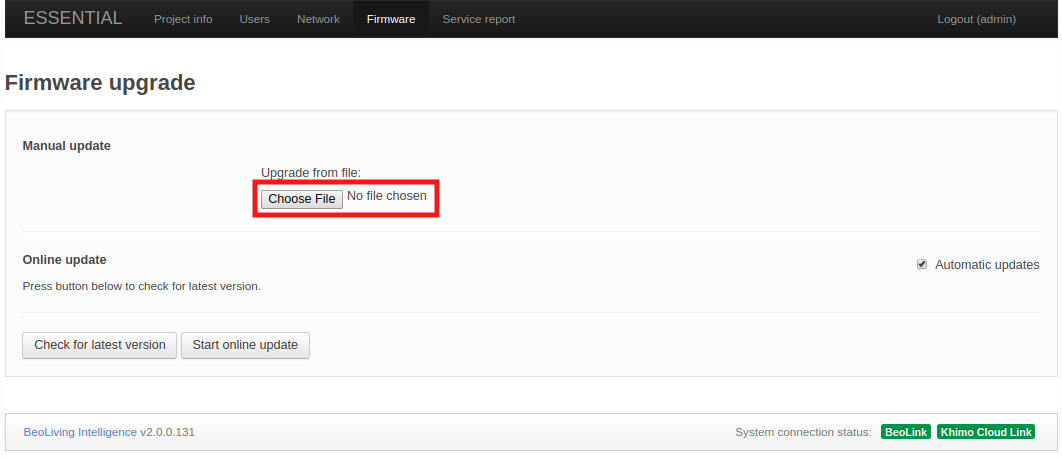
Task: Click the Automatic updates label text
Action: 986,265
